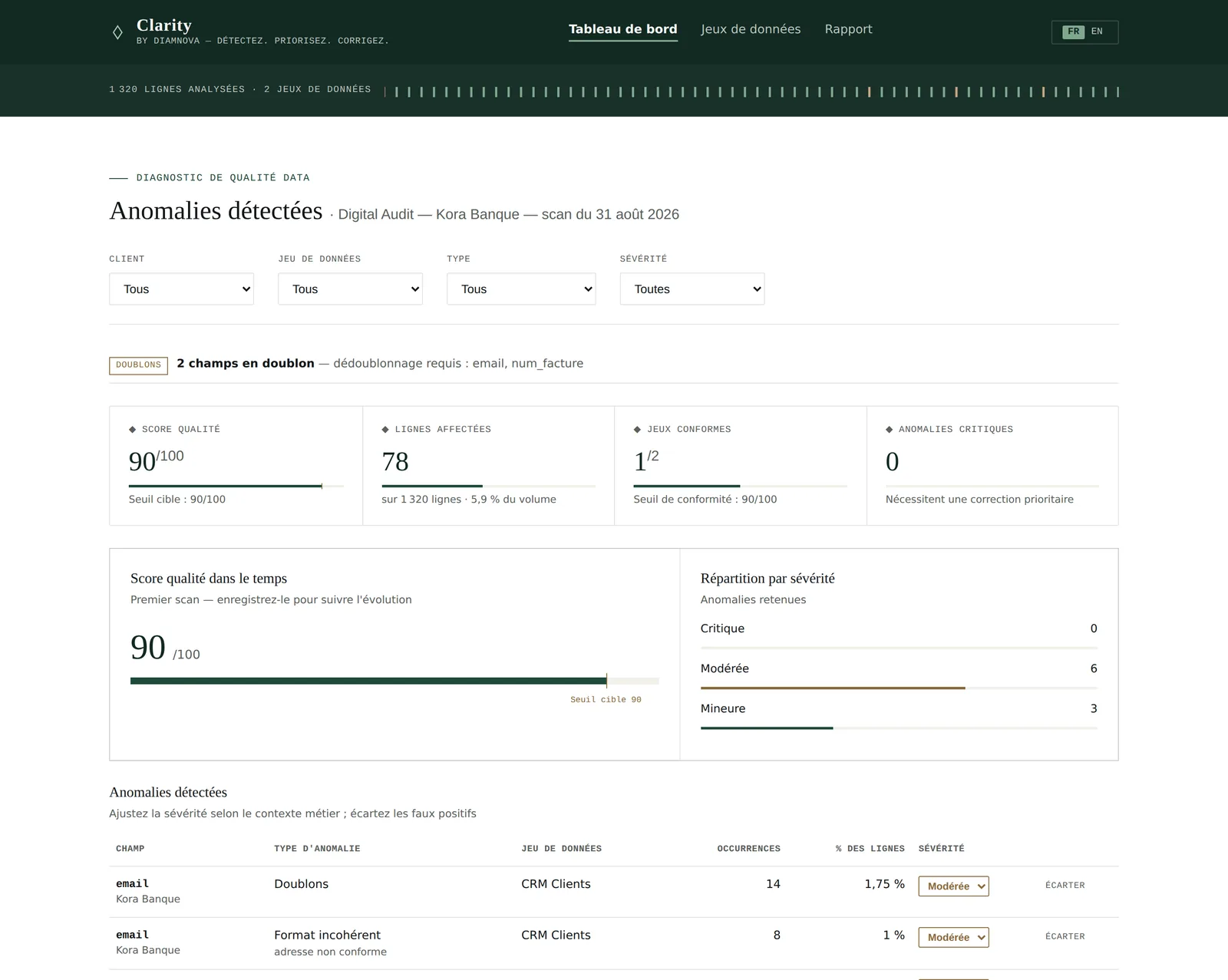The height and width of the screenshot is (980, 1228).
Task: Go to the Tableau de bord tab
Action: (x=623, y=29)
